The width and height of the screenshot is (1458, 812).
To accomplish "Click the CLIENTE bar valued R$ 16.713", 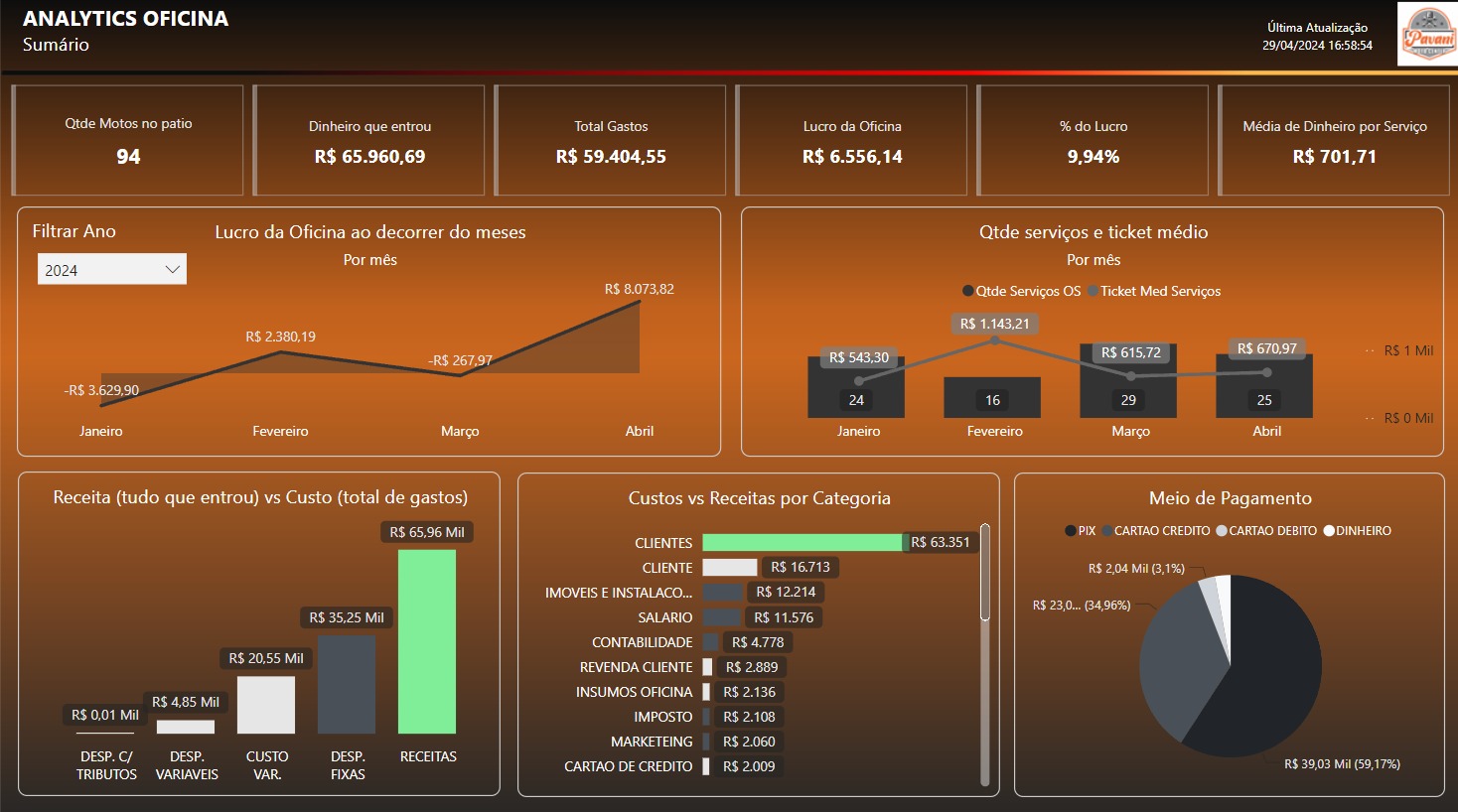I will coord(730,567).
